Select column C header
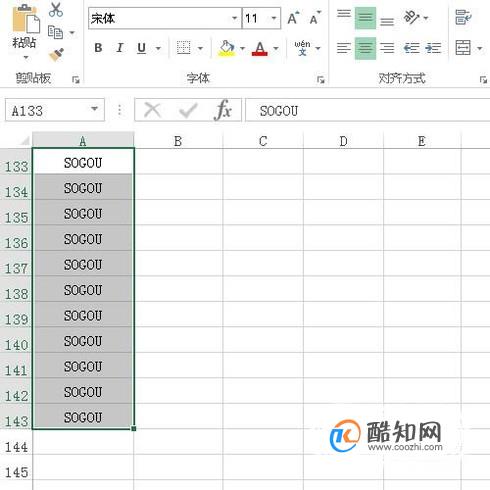The image size is (490, 490). (x=263, y=141)
